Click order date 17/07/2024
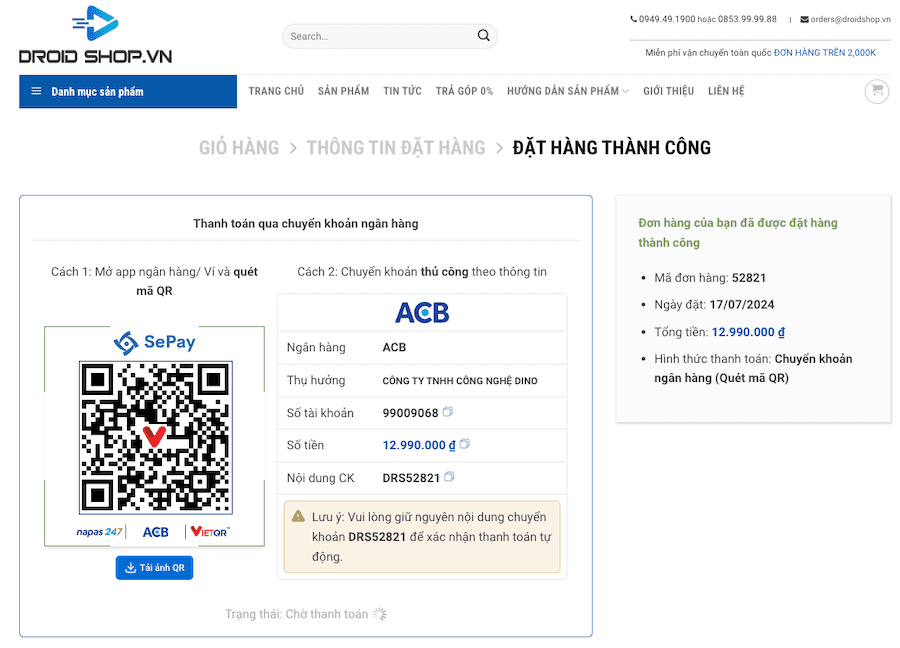900x648 pixels. 742,305
